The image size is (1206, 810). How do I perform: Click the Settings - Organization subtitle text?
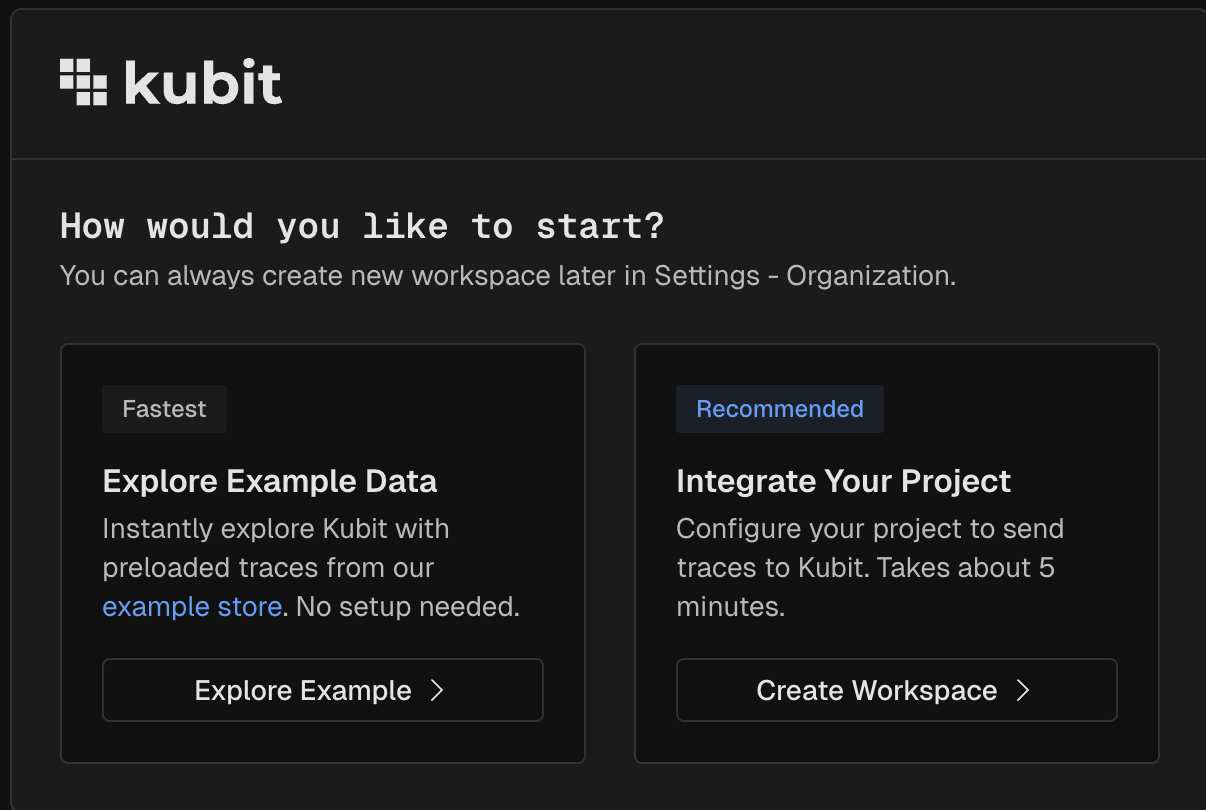tap(804, 276)
